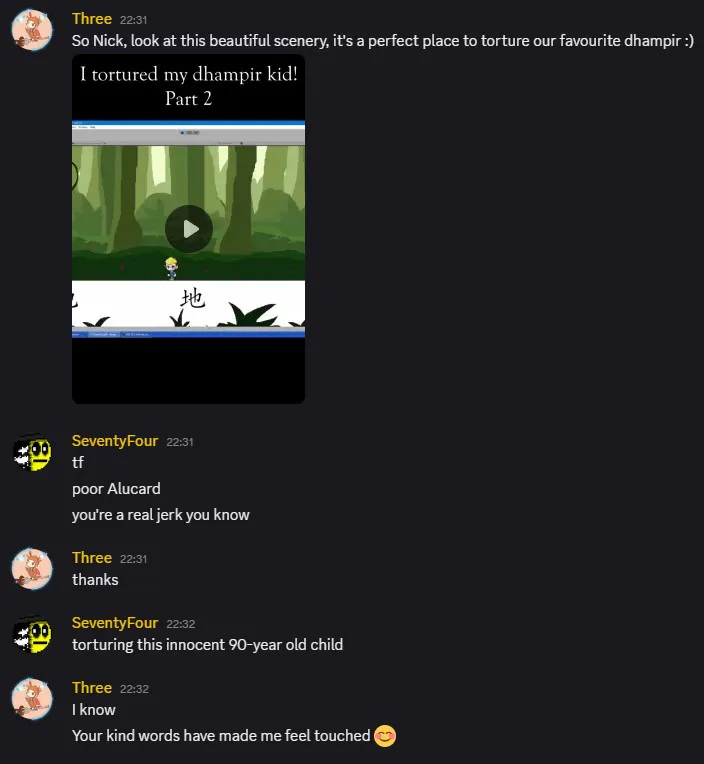Play the dhampir torture Part 2 video
Viewport: 704px width, 764px height.
(189, 229)
